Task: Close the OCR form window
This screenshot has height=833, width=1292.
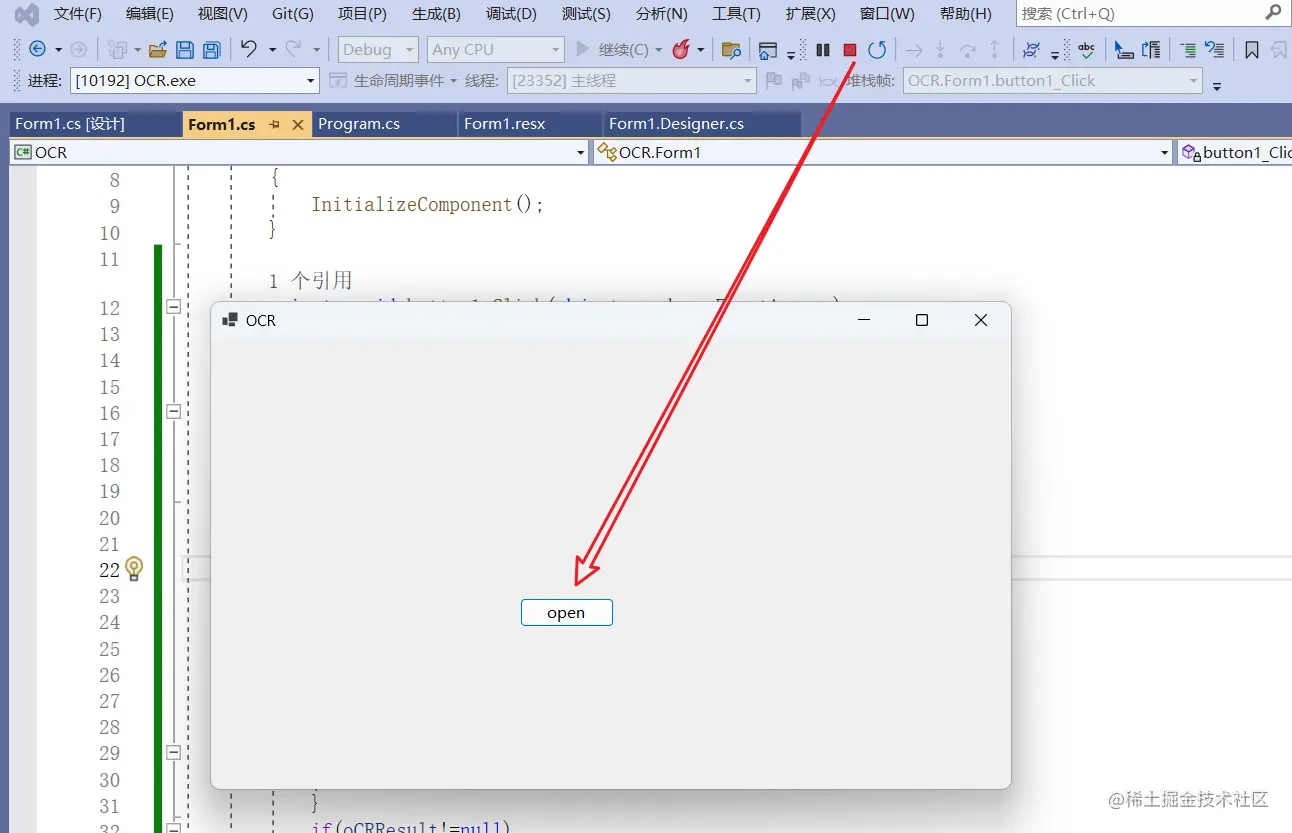Action: click(x=981, y=320)
